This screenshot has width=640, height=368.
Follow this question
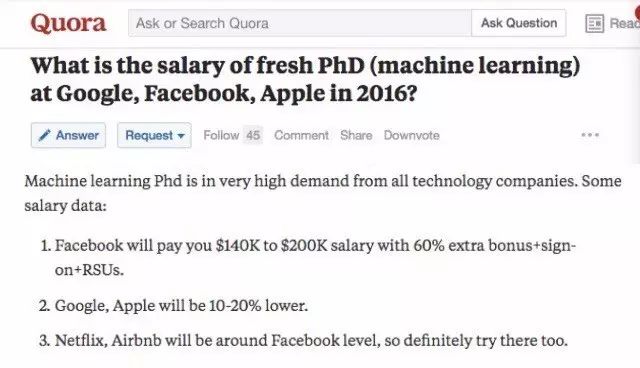pyautogui.click(x=221, y=135)
